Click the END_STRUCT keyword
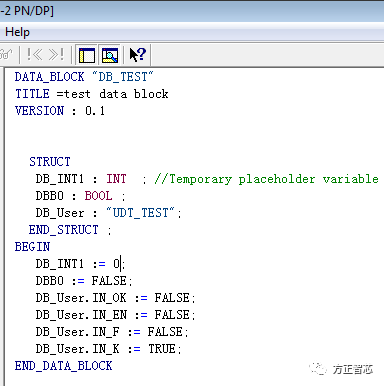Image resolution: width=384 pixels, height=386 pixels. pos(64,230)
